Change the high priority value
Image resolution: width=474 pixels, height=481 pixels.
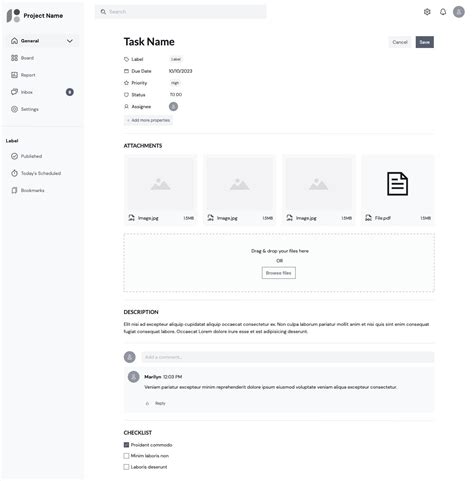pos(175,83)
